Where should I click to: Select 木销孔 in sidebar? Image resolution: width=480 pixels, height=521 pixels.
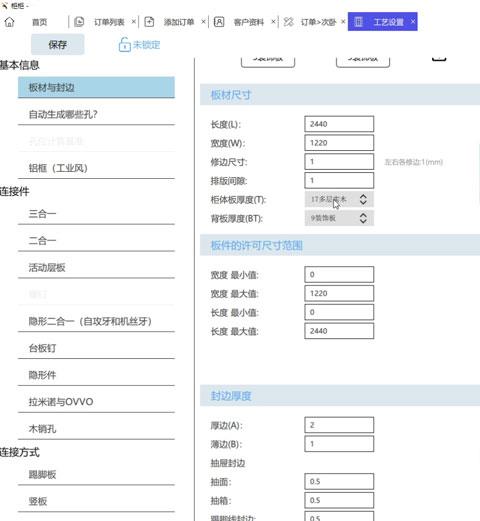click(x=96, y=429)
